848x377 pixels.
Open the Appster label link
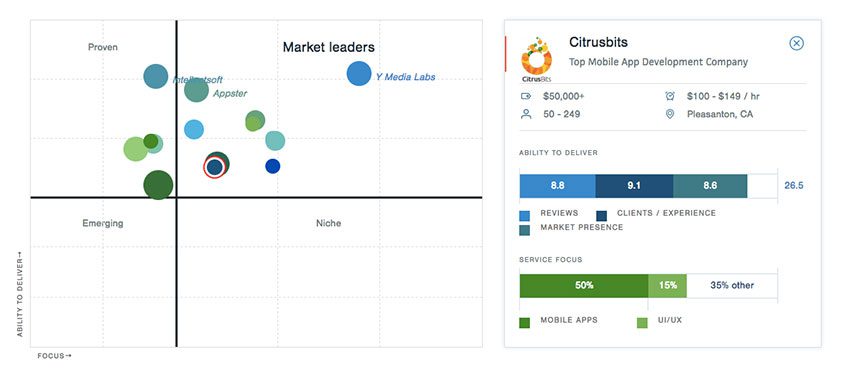point(230,94)
